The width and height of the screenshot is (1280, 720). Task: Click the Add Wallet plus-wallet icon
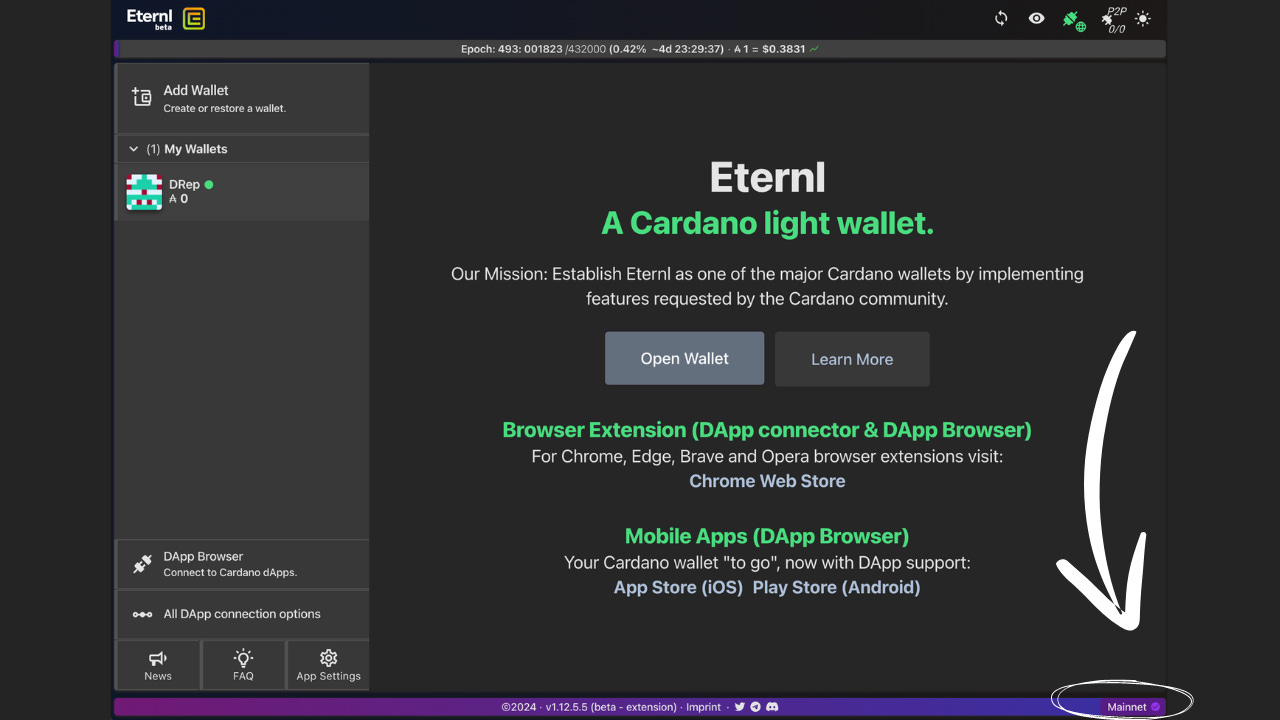(x=142, y=97)
